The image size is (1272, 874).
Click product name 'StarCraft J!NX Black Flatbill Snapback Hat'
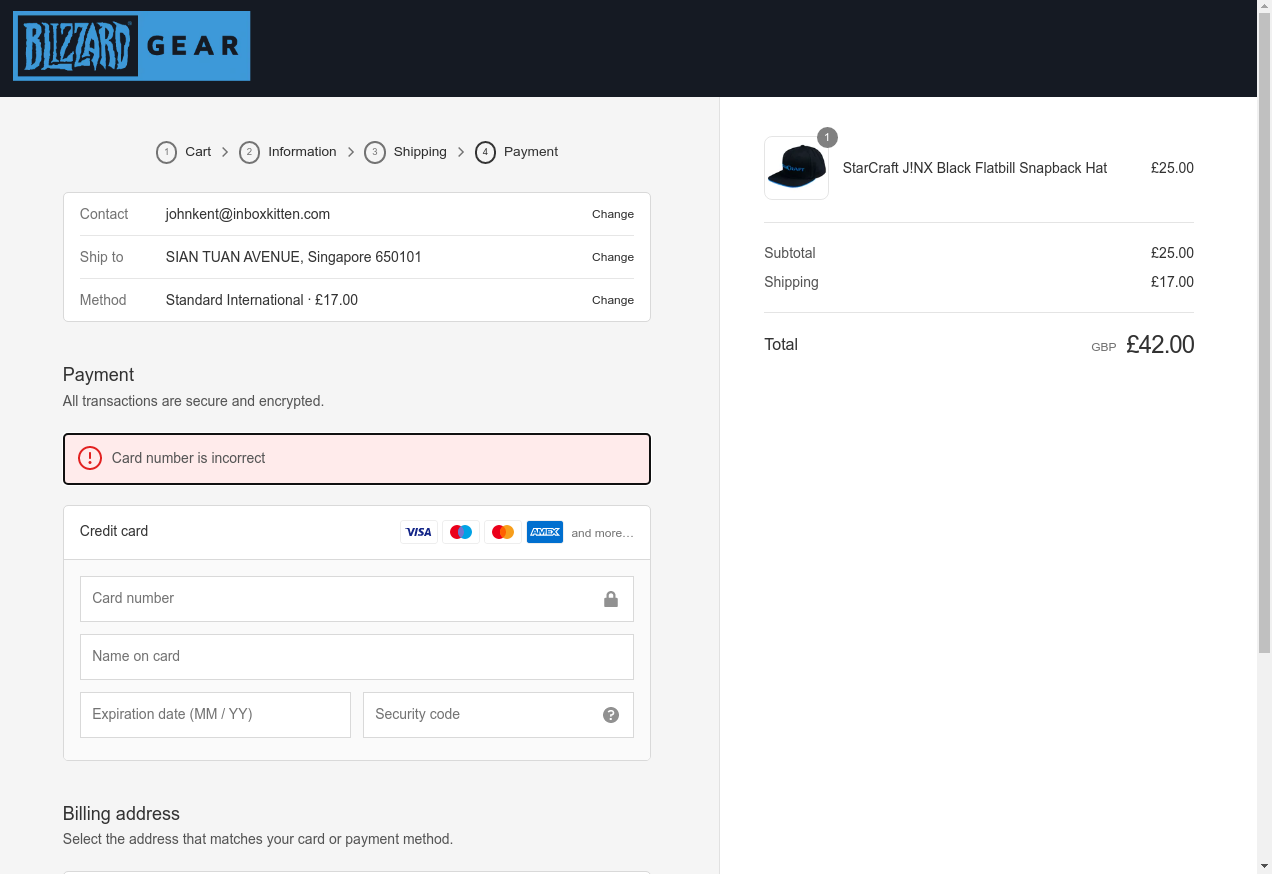[x=975, y=168]
